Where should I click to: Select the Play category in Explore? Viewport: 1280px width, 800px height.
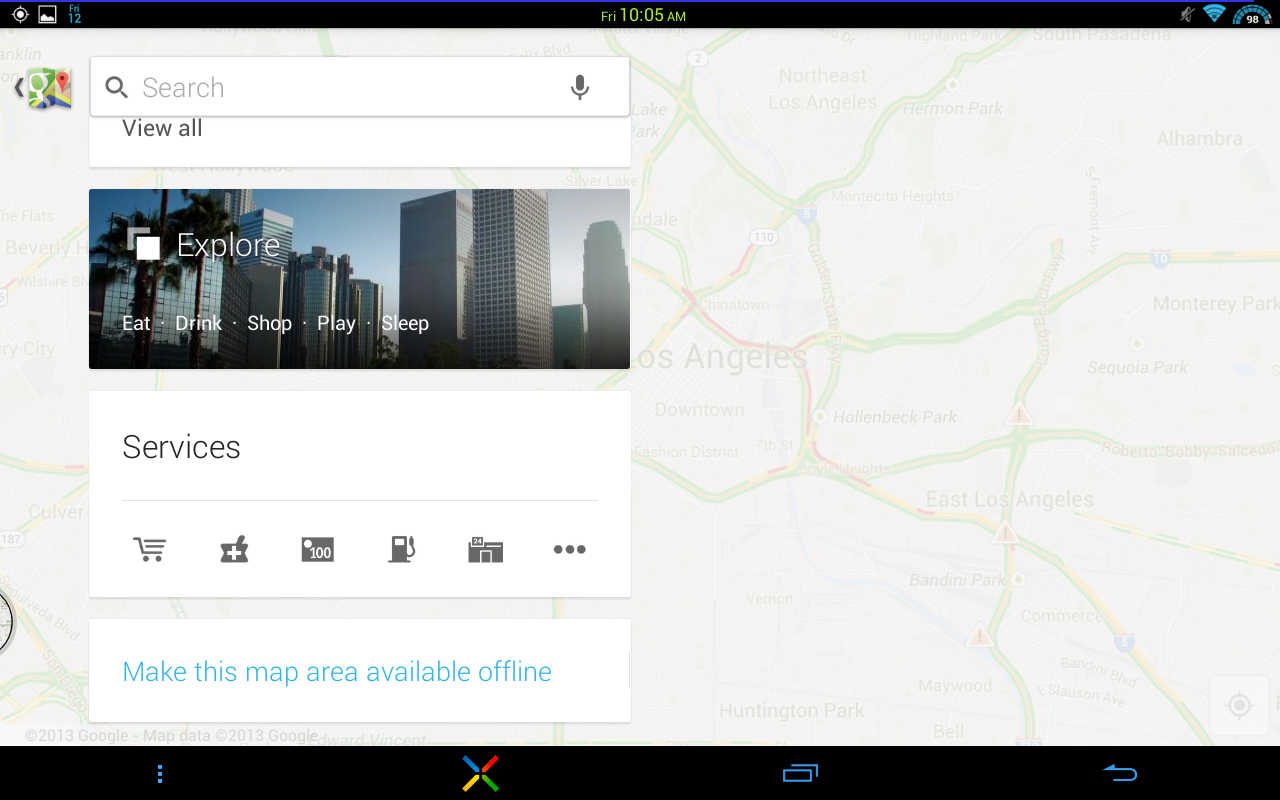pos(336,323)
